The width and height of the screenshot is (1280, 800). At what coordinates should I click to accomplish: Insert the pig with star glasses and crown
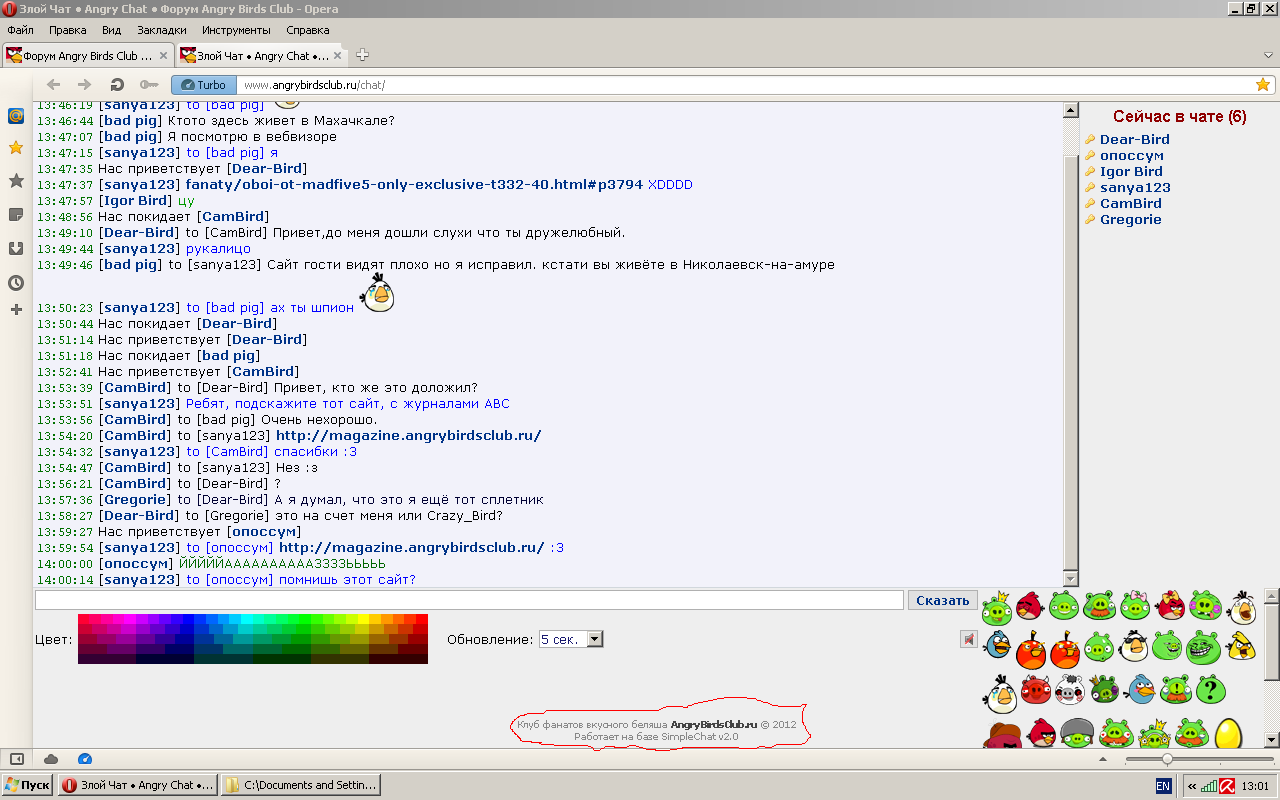point(1155,735)
